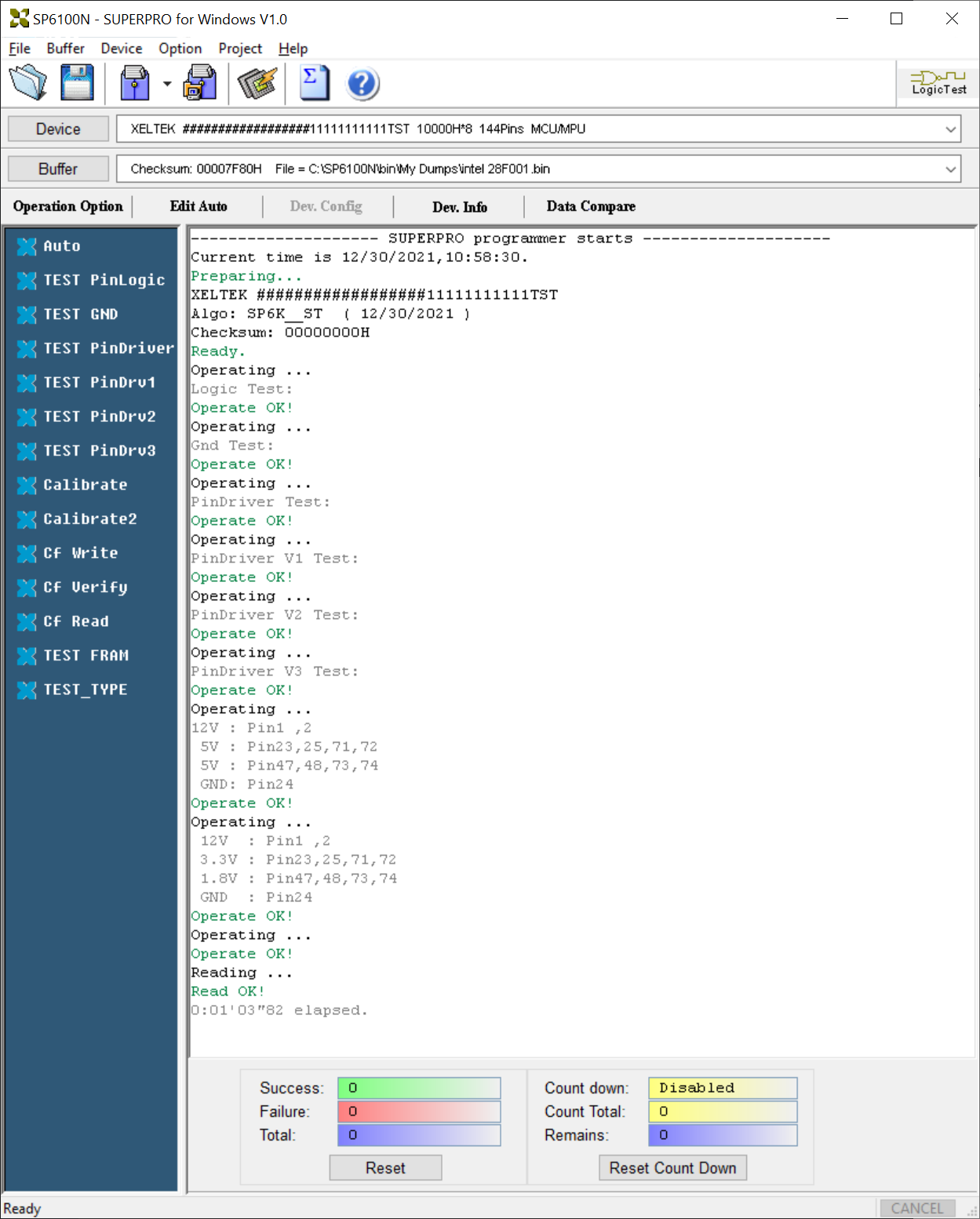The height and width of the screenshot is (1219, 980).
Task: Click the 'Checksum: 00000000H' log line
Action: tap(280, 333)
